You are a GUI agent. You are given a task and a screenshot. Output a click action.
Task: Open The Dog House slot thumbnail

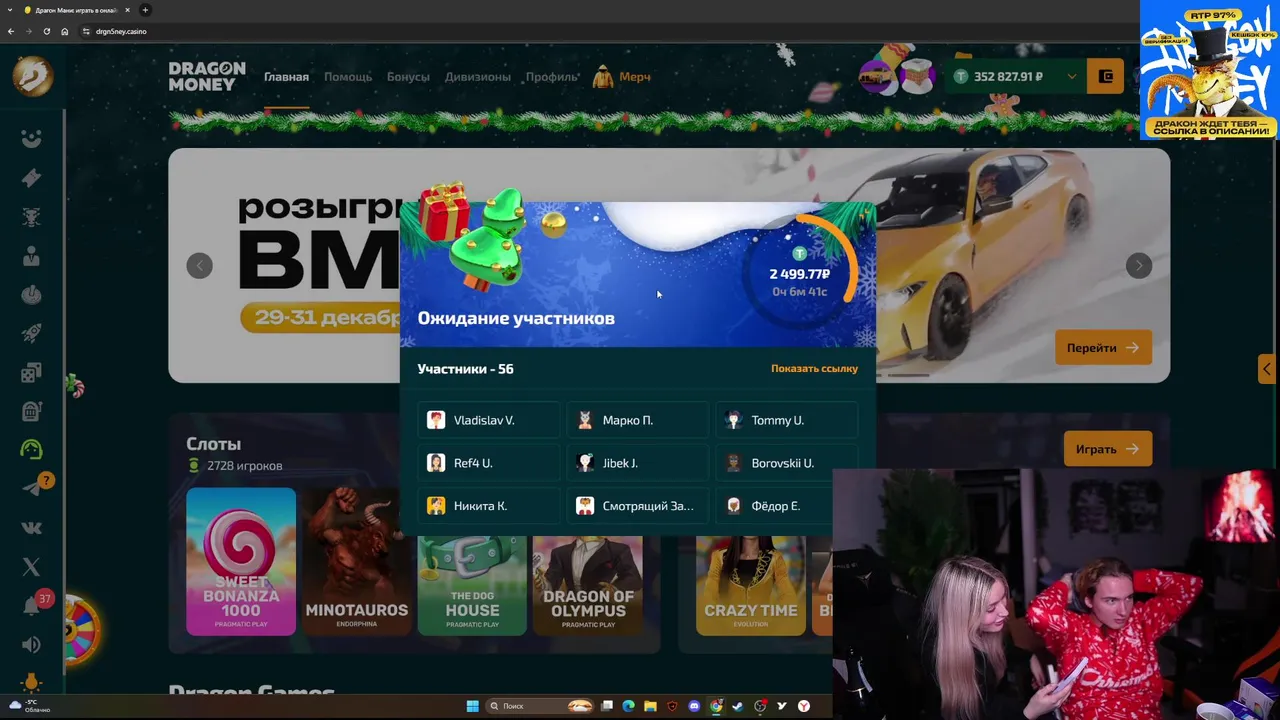tap(472, 585)
